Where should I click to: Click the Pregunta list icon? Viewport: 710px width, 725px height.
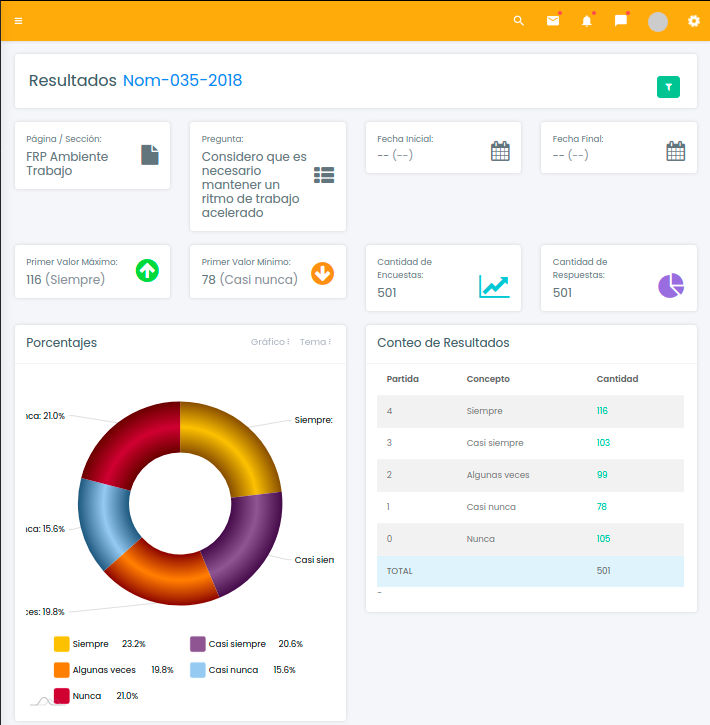click(x=324, y=175)
